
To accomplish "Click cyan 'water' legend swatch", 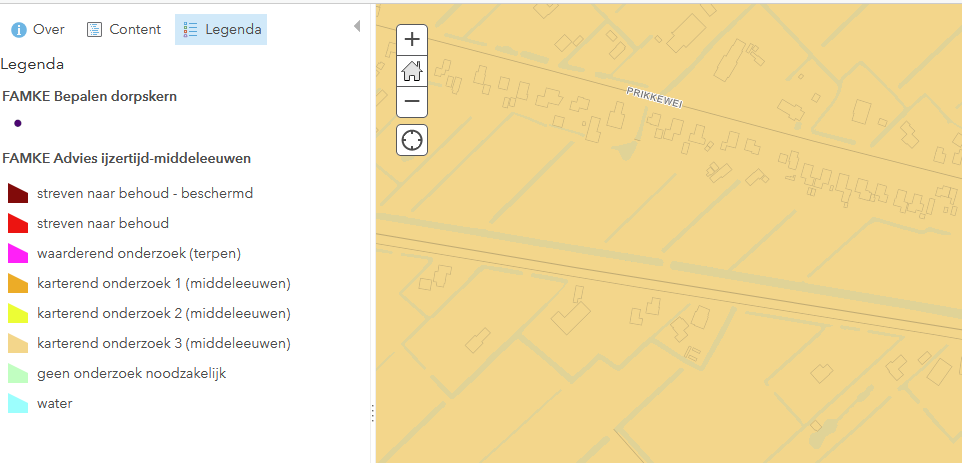I will click(18, 403).
